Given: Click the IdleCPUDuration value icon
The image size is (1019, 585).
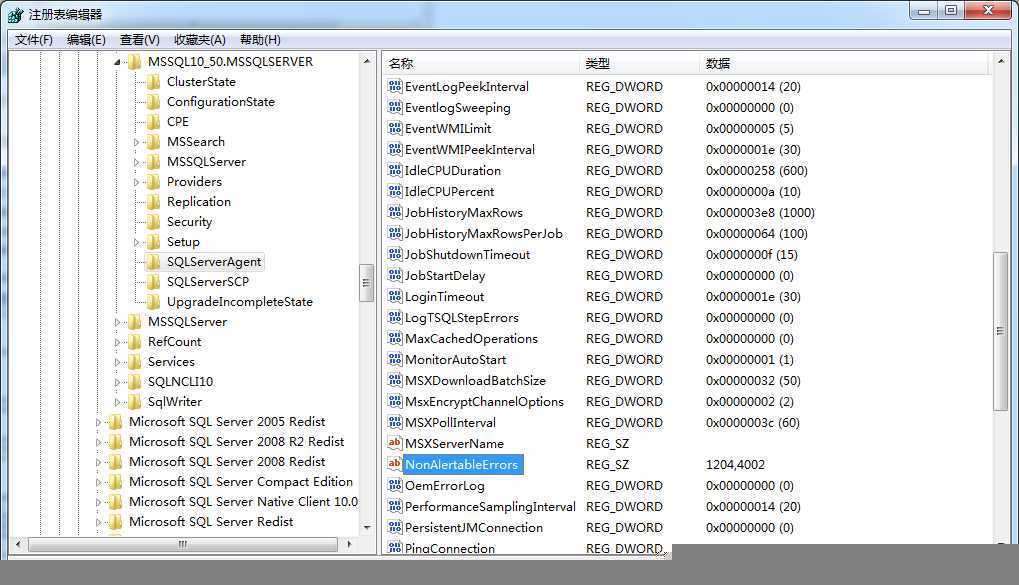Looking at the screenshot, I should [x=394, y=170].
